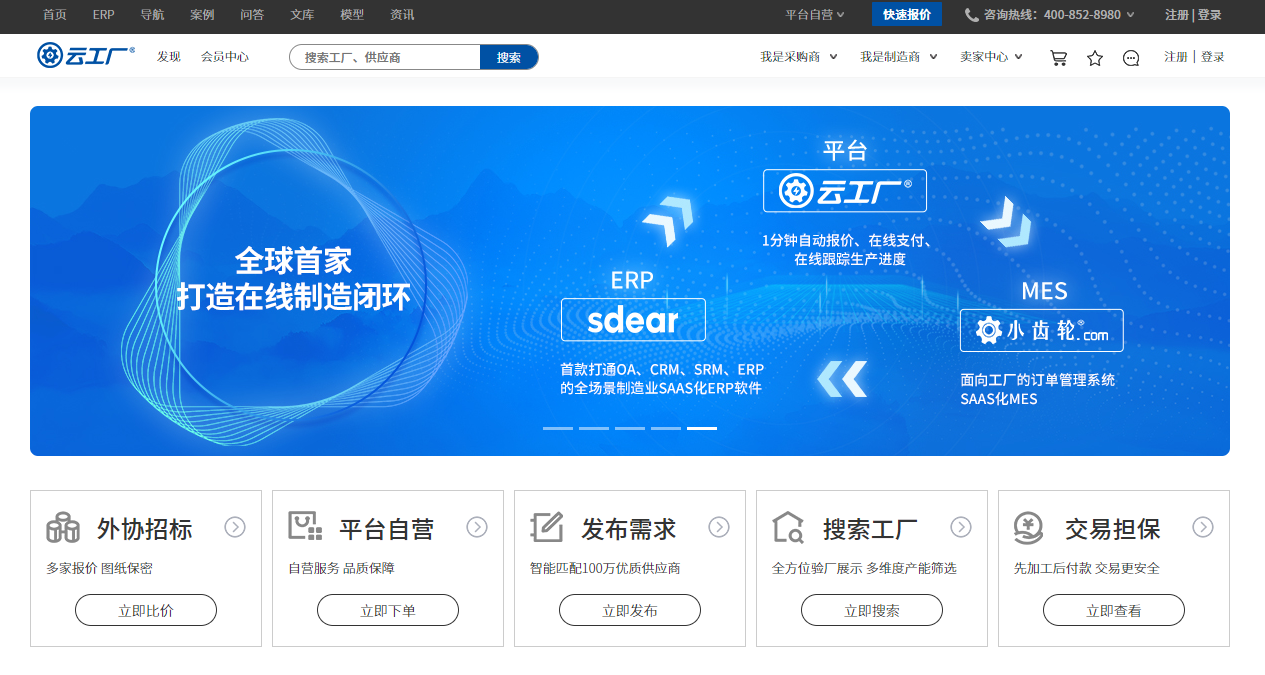Go to 首页 in the top menu
The height and width of the screenshot is (675, 1265).
pyautogui.click(x=55, y=15)
